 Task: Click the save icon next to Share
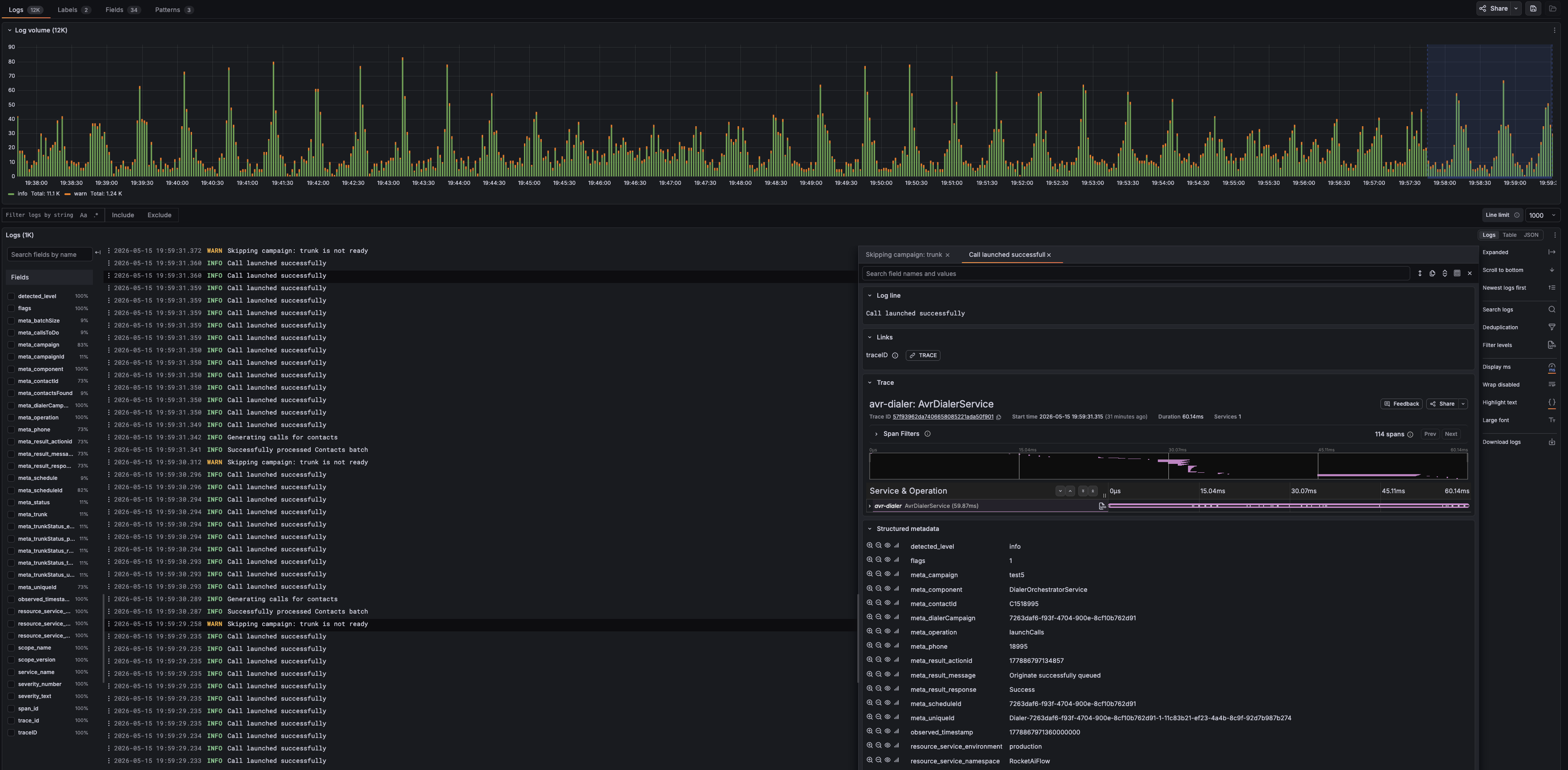[x=1533, y=8]
